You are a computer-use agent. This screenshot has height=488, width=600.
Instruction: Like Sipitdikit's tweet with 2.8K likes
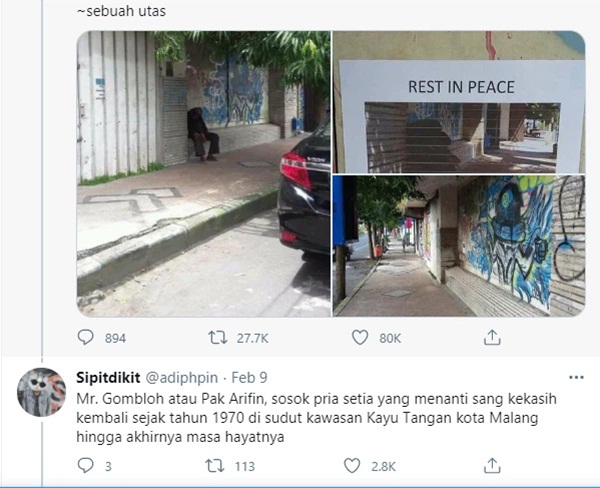352,465
